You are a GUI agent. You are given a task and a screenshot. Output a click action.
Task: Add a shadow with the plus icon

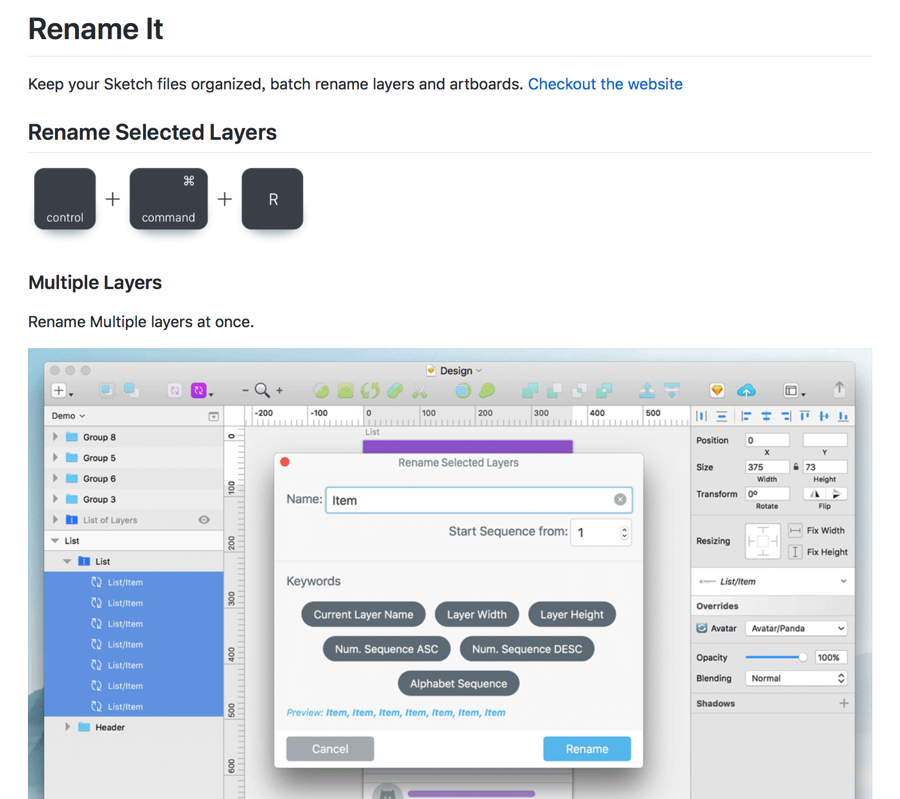[844, 703]
